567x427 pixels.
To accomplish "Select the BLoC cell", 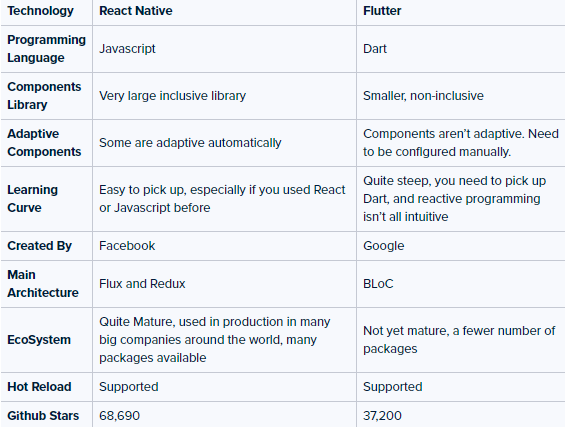I will (378, 284).
